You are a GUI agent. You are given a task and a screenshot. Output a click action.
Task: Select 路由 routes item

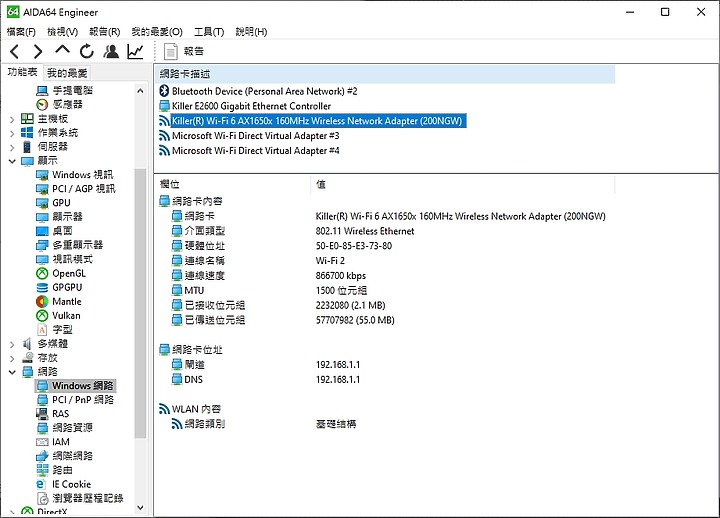tap(62, 470)
